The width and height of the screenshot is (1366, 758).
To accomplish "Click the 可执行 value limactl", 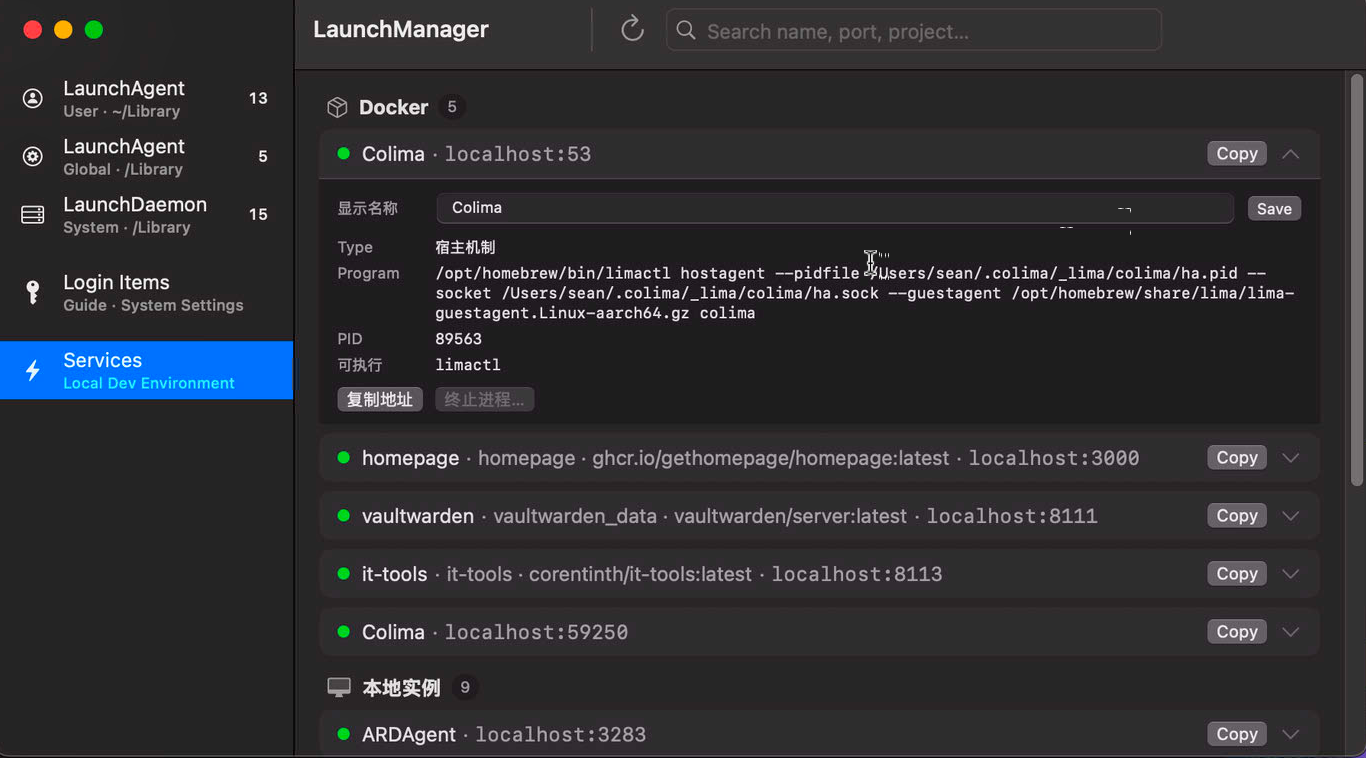I will 468,365.
